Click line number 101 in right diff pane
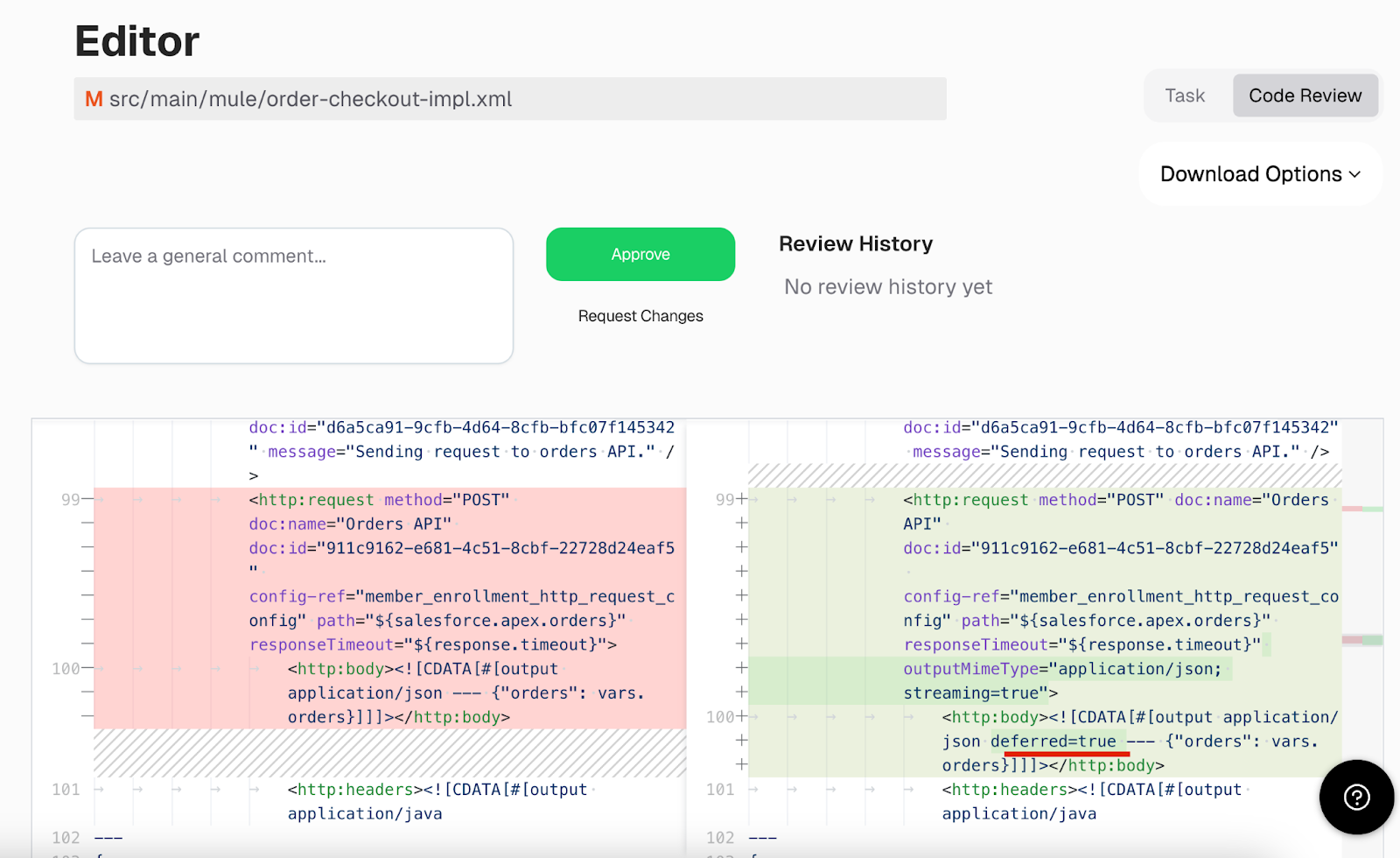Image resolution: width=1400 pixels, height=858 pixels. 720,790
